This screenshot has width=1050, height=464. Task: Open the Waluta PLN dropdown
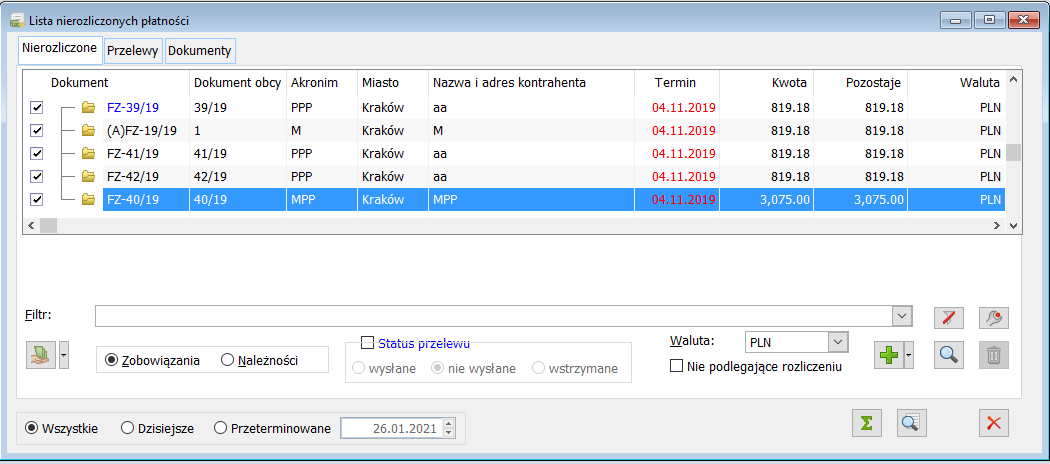(838, 342)
